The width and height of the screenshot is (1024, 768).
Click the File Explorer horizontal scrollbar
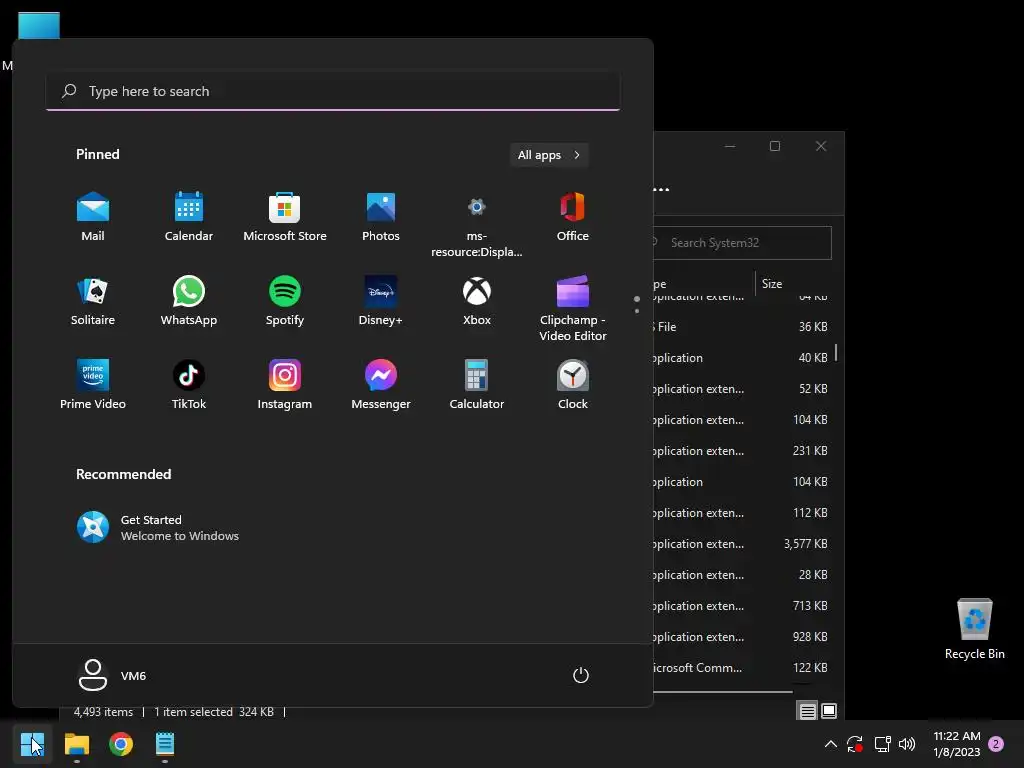(x=723, y=691)
